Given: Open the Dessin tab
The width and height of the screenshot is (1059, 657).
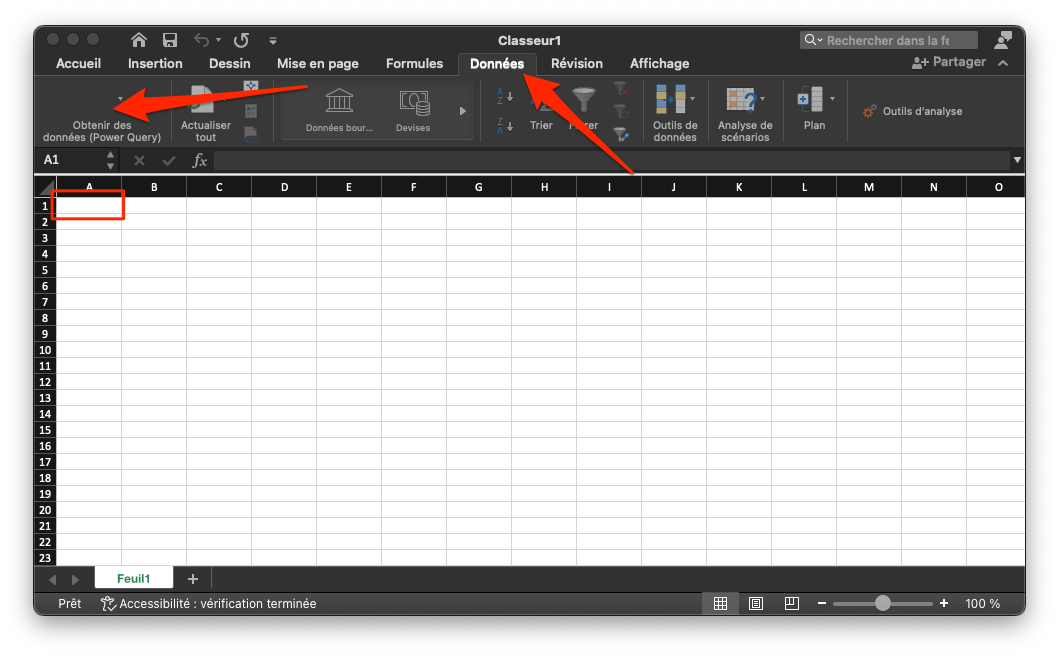Looking at the screenshot, I should pos(230,63).
